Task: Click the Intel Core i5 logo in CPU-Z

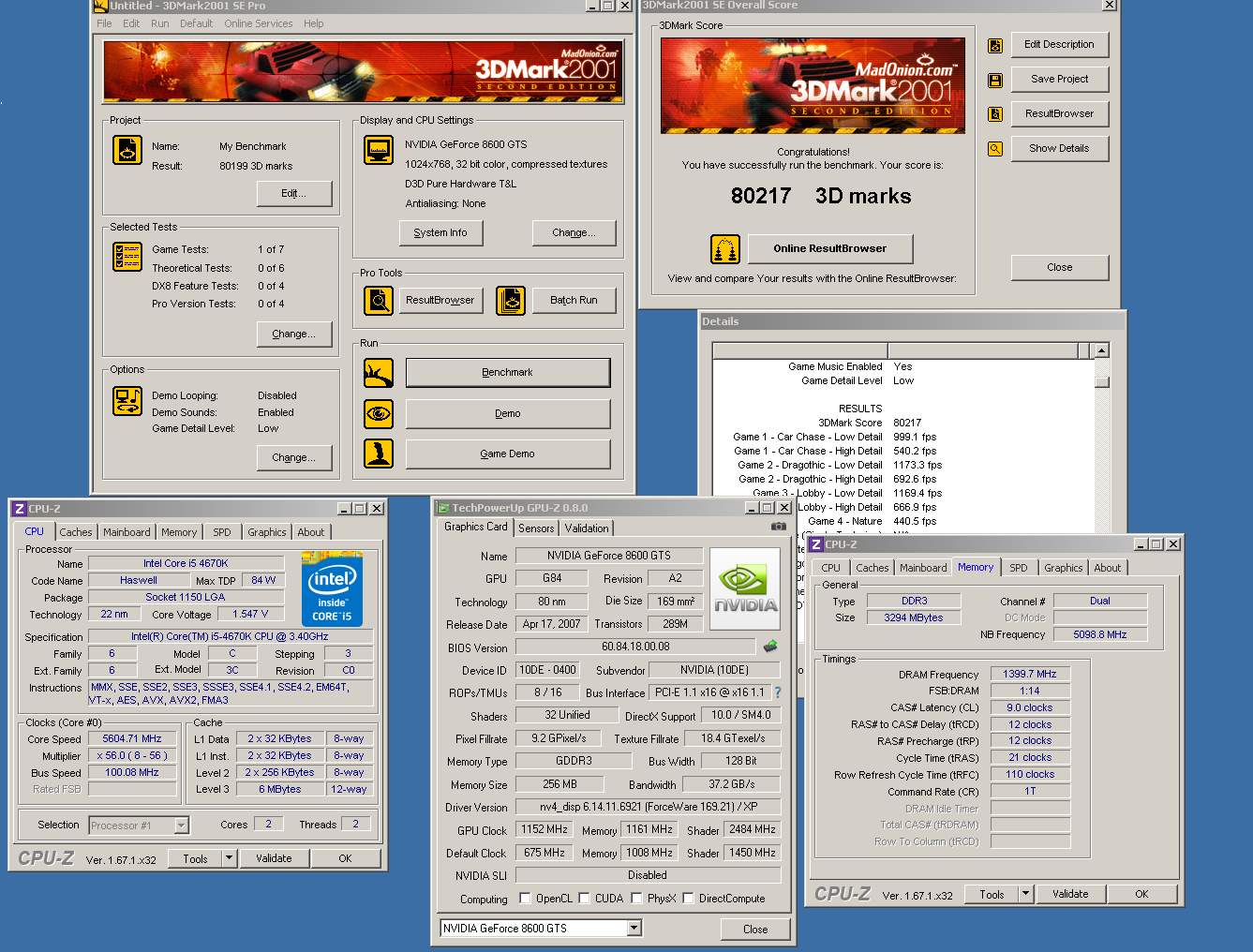Action: pos(332,589)
